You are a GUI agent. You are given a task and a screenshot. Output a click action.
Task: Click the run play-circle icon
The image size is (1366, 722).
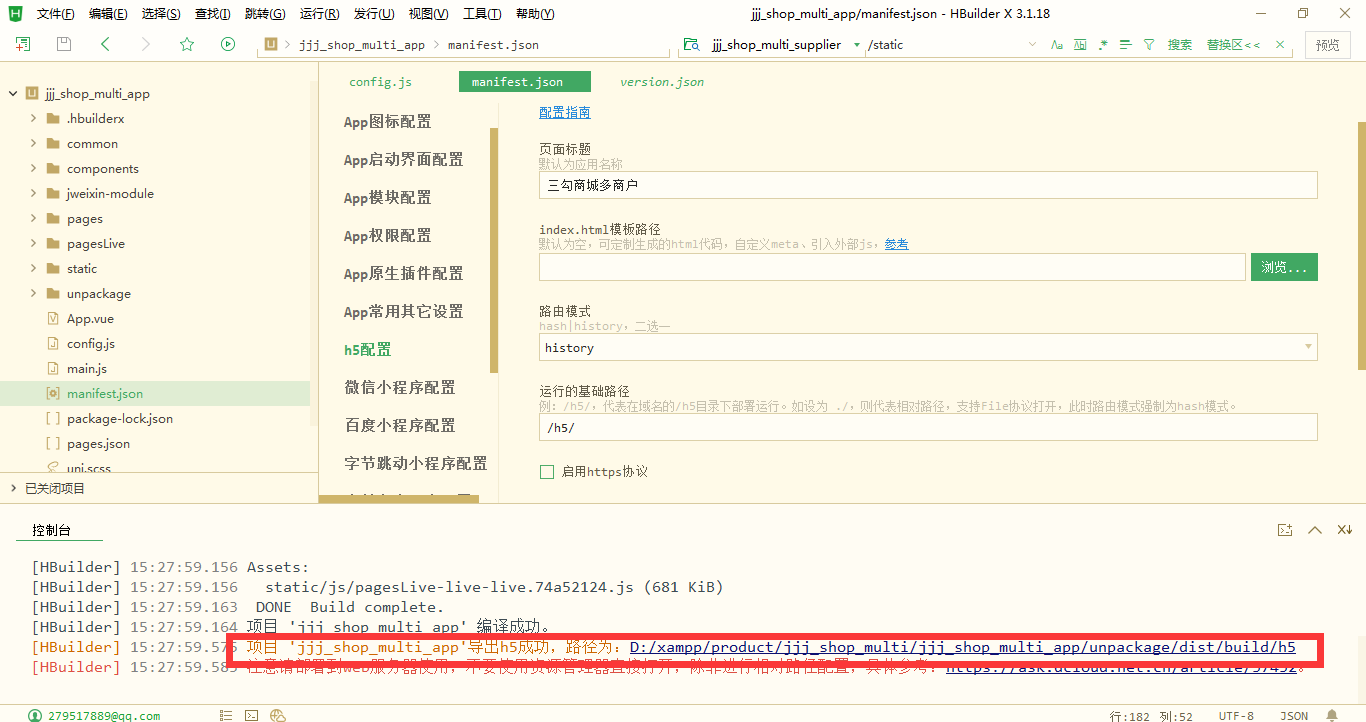(x=228, y=44)
